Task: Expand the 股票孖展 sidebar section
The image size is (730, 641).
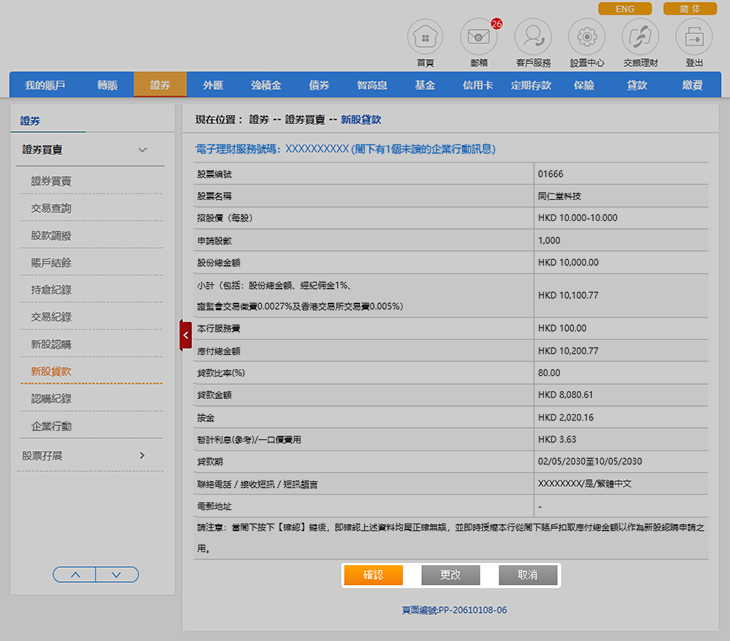Action: point(142,456)
